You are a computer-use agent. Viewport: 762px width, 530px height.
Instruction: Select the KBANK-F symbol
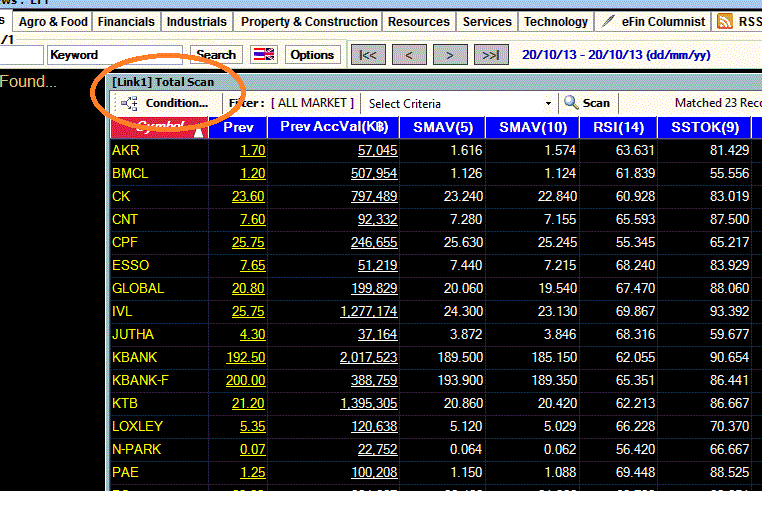coord(140,380)
